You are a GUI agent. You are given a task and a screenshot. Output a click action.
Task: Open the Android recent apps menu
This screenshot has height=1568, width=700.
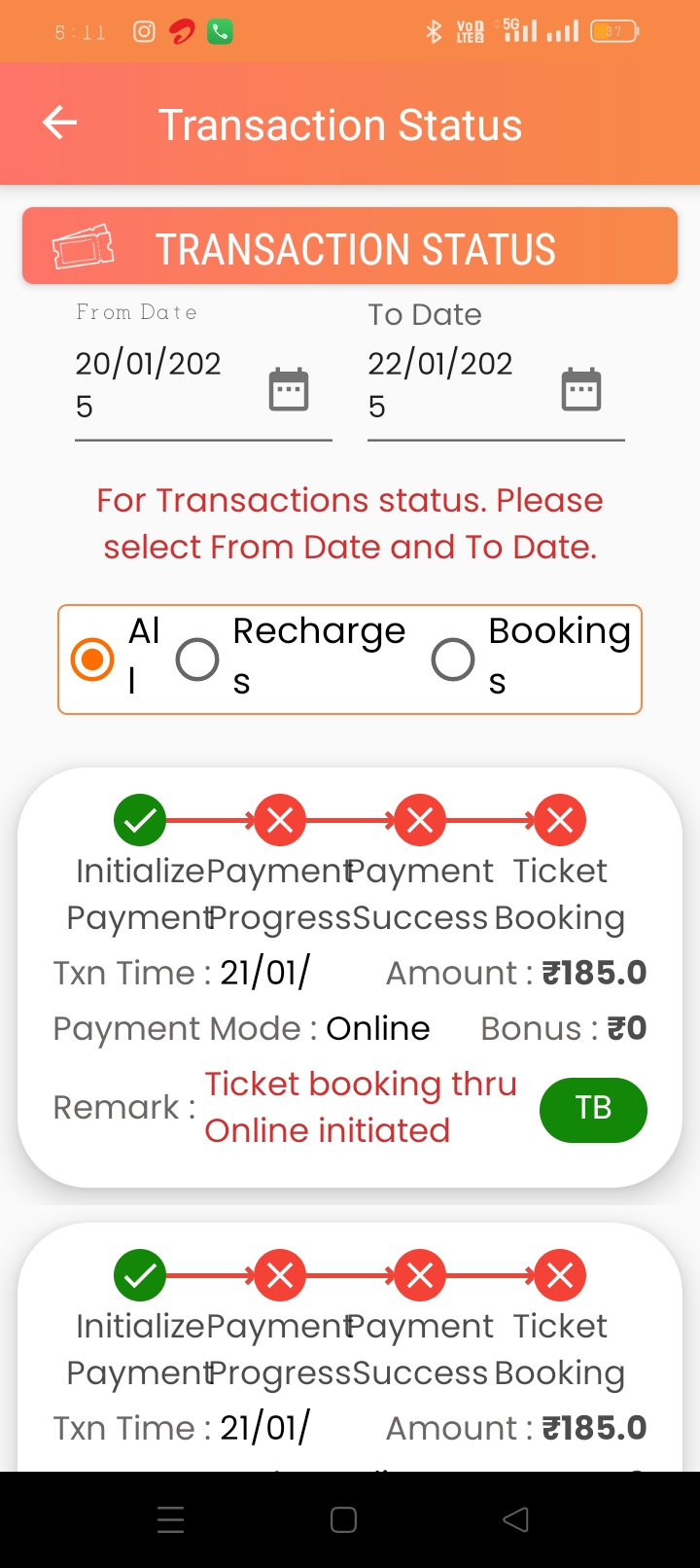[171, 1519]
